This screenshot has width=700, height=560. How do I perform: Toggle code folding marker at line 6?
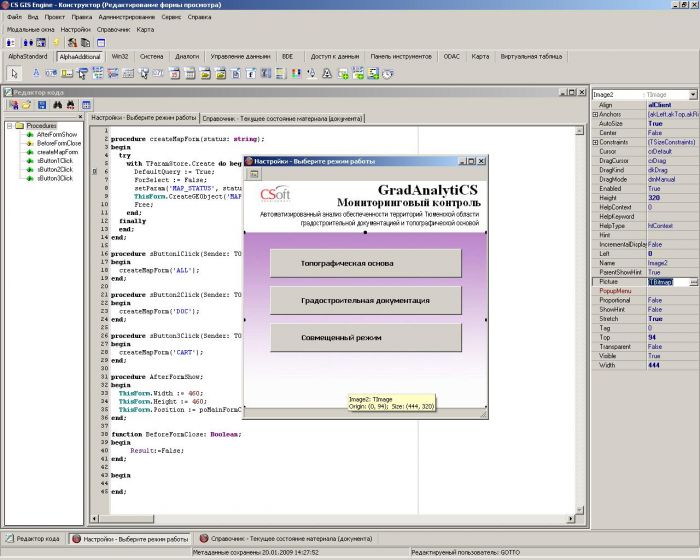click(94, 171)
